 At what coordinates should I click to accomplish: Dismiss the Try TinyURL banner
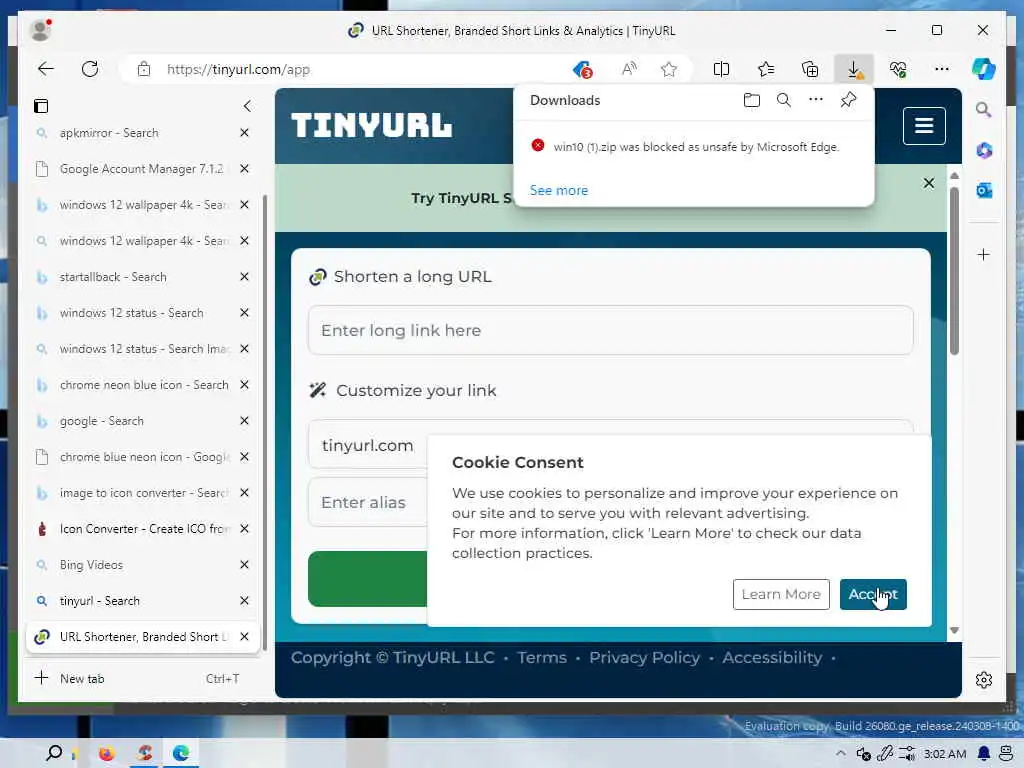[x=928, y=184]
